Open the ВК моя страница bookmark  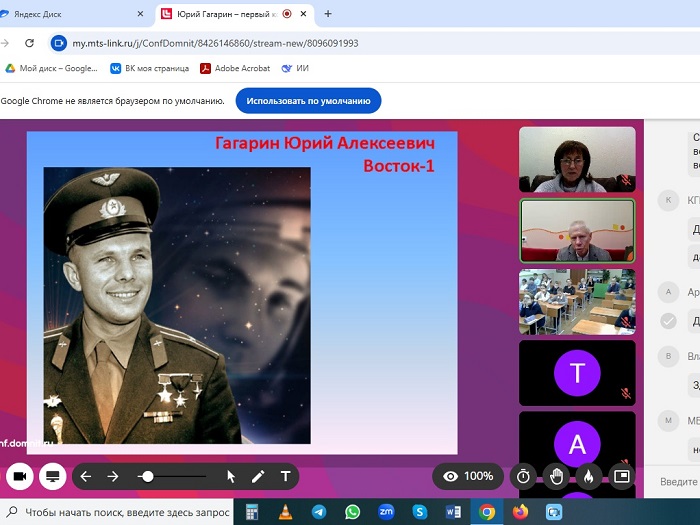point(150,68)
